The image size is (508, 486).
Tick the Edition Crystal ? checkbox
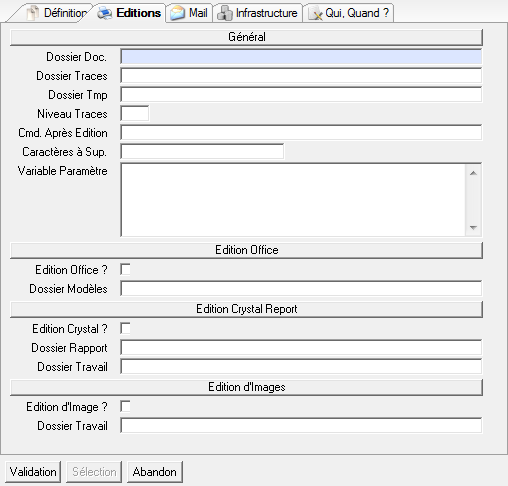(126, 328)
